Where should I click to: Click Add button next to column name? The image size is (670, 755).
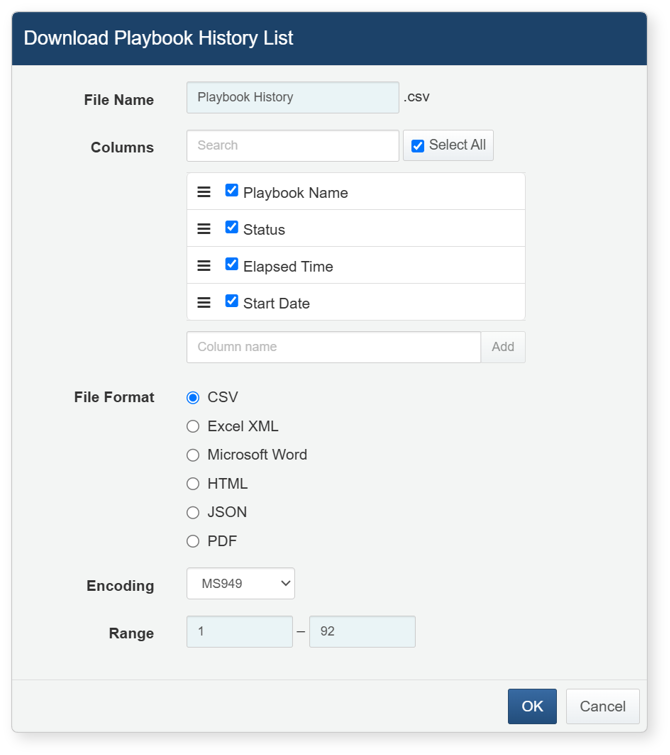(x=503, y=347)
